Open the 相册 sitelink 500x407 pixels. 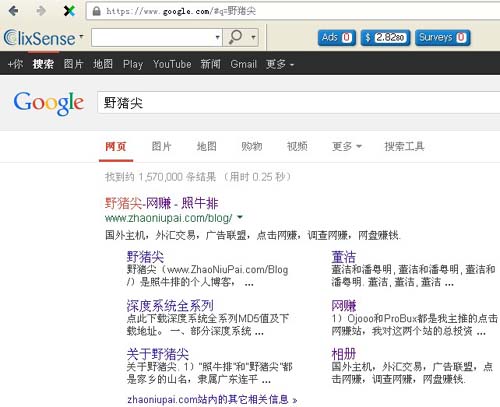coord(343,354)
